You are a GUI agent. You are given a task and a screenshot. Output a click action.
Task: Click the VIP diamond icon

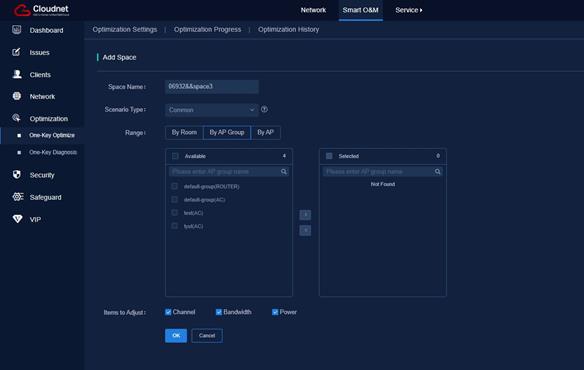[x=17, y=219]
